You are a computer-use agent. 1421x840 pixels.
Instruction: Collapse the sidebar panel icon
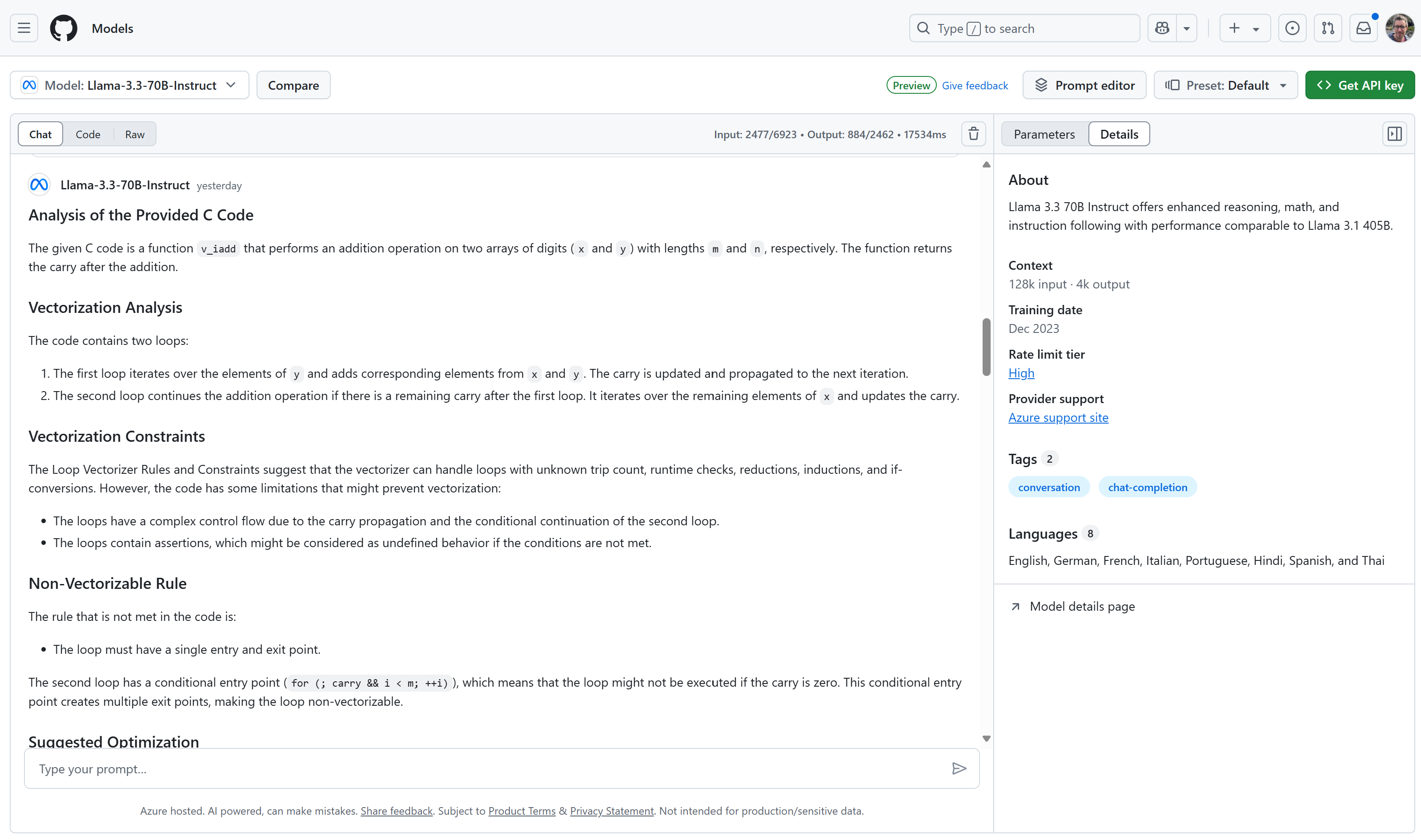click(1394, 134)
